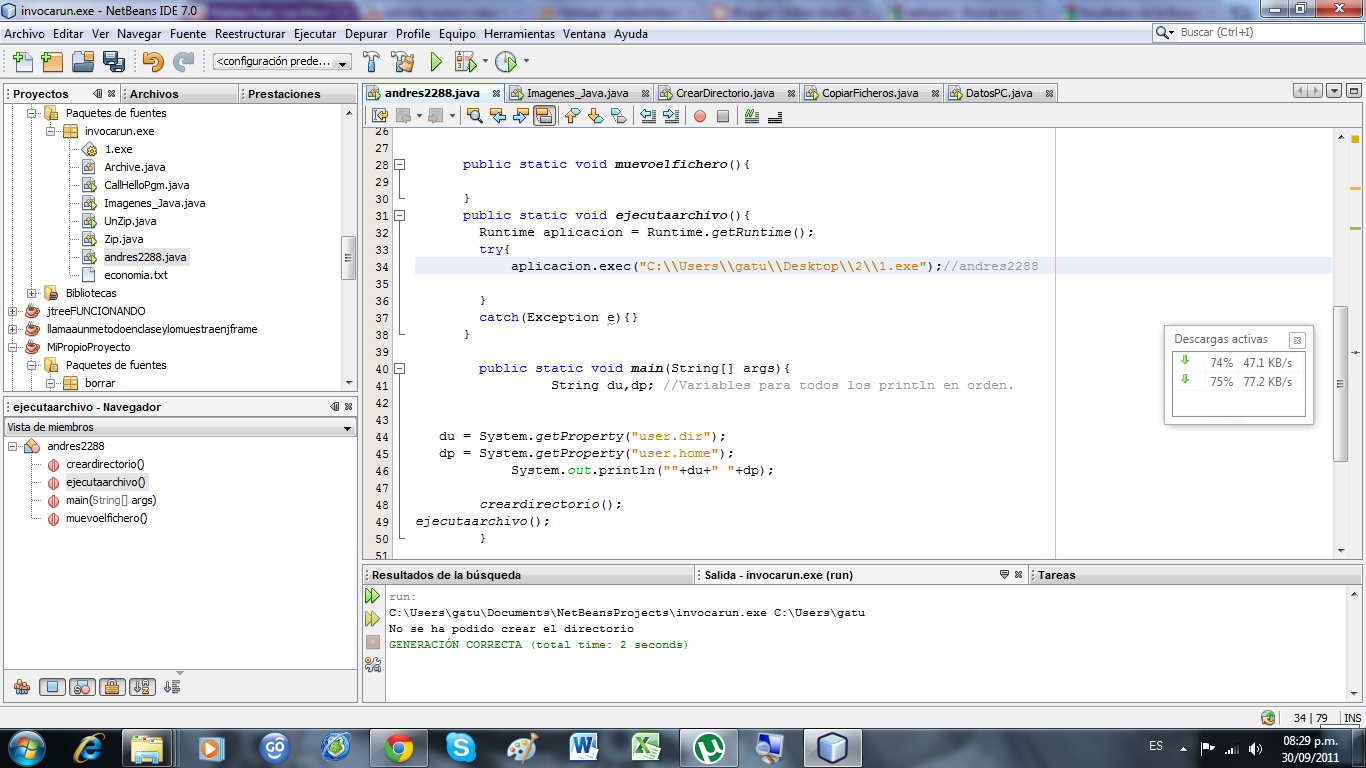Image resolution: width=1366 pixels, height=768 pixels.
Task: Select CallHelloPgm.java in project tree
Action: click(146, 185)
